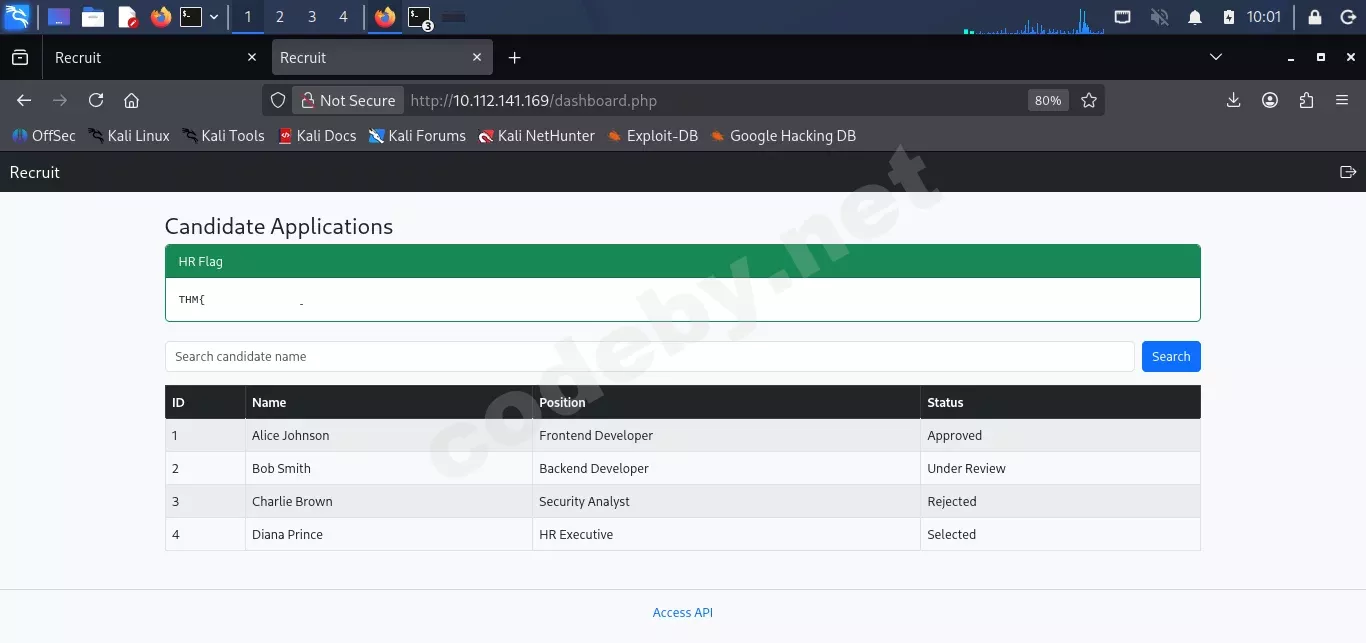Open the network connection tray icon

point(1123,17)
